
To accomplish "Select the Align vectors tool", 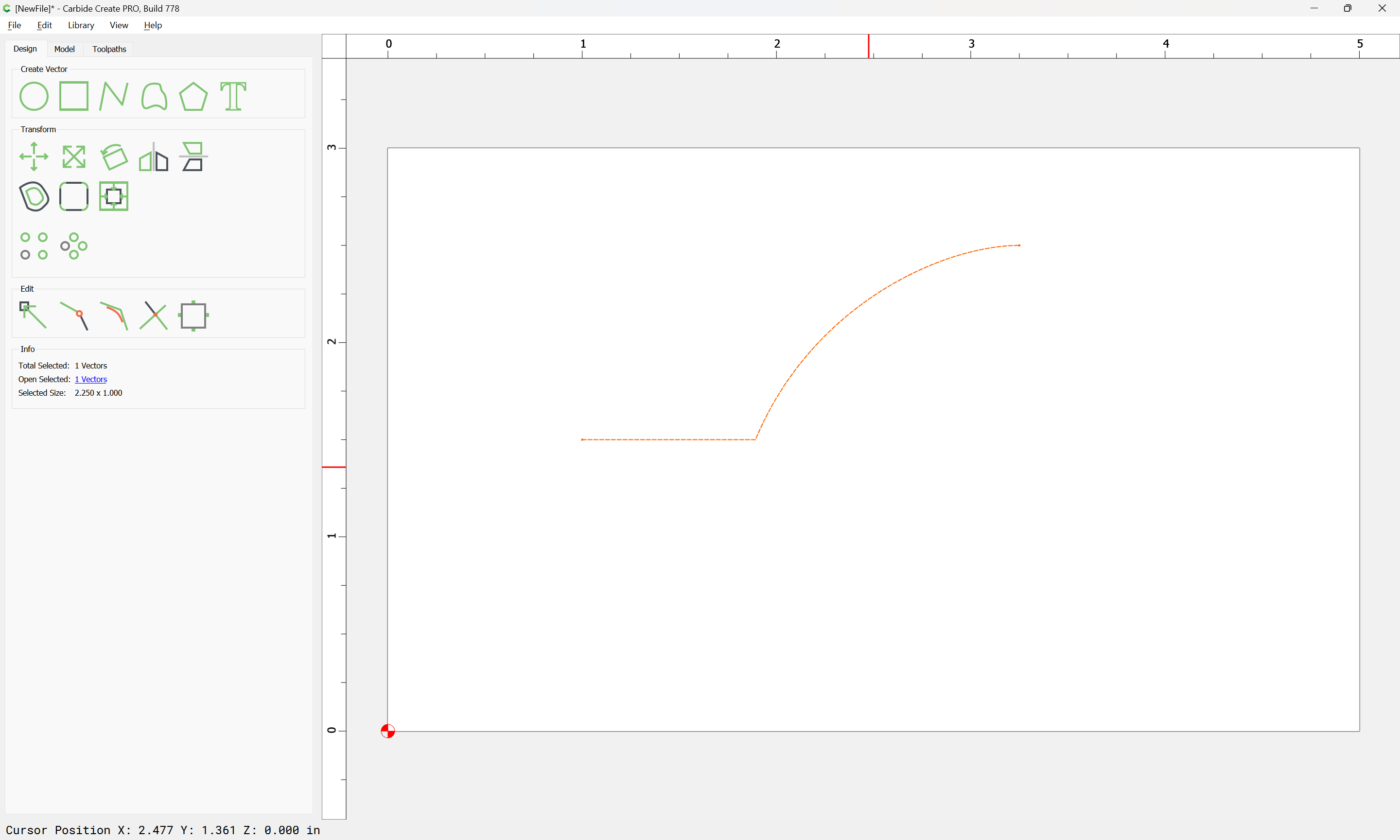I will [x=193, y=157].
